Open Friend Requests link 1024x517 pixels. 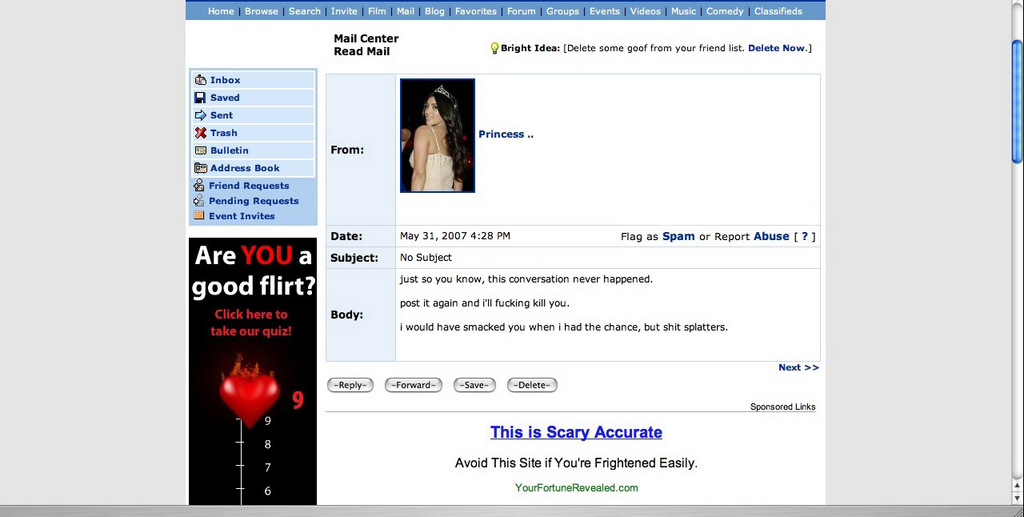[x=249, y=185]
